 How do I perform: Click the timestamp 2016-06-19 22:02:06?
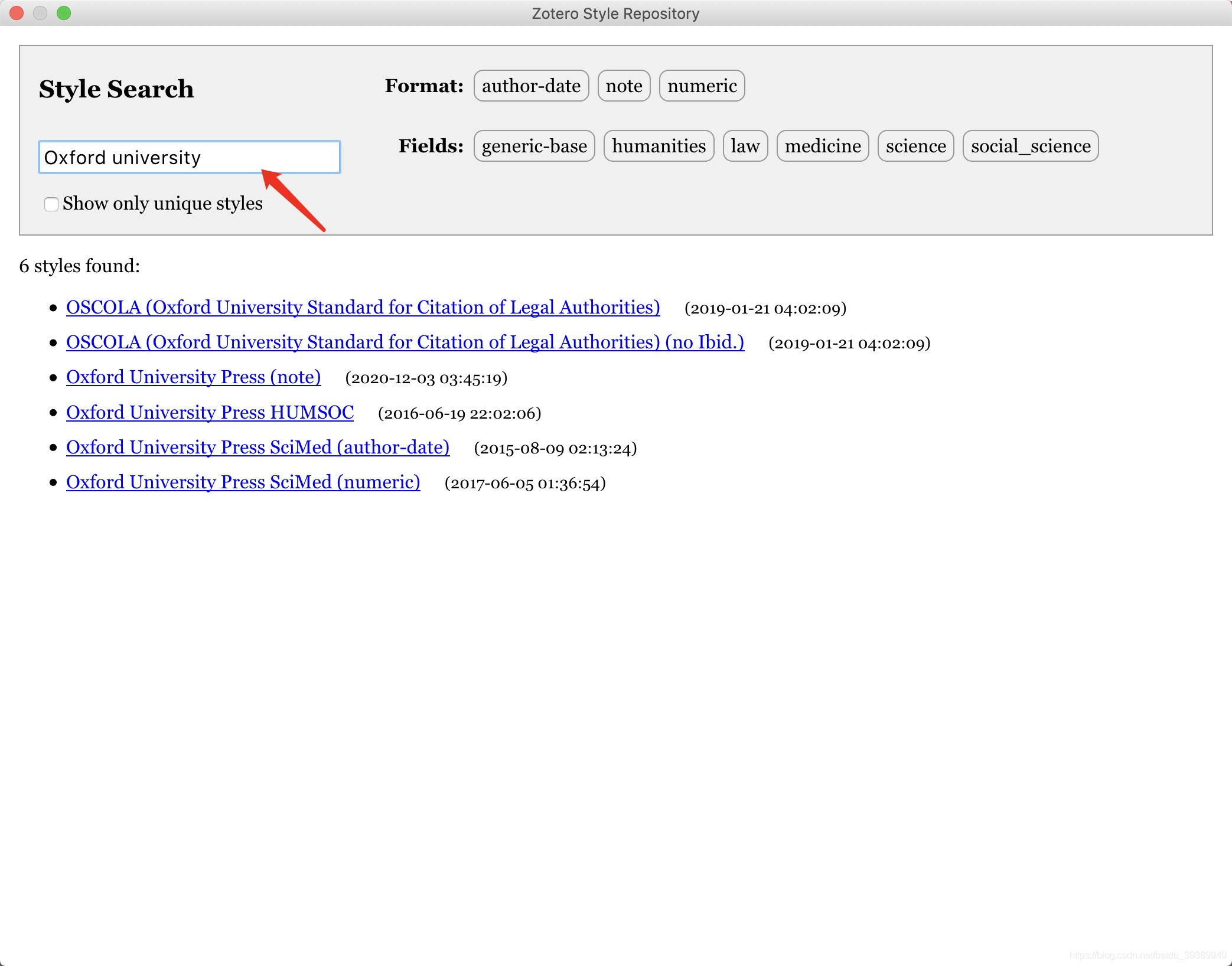(459, 413)
